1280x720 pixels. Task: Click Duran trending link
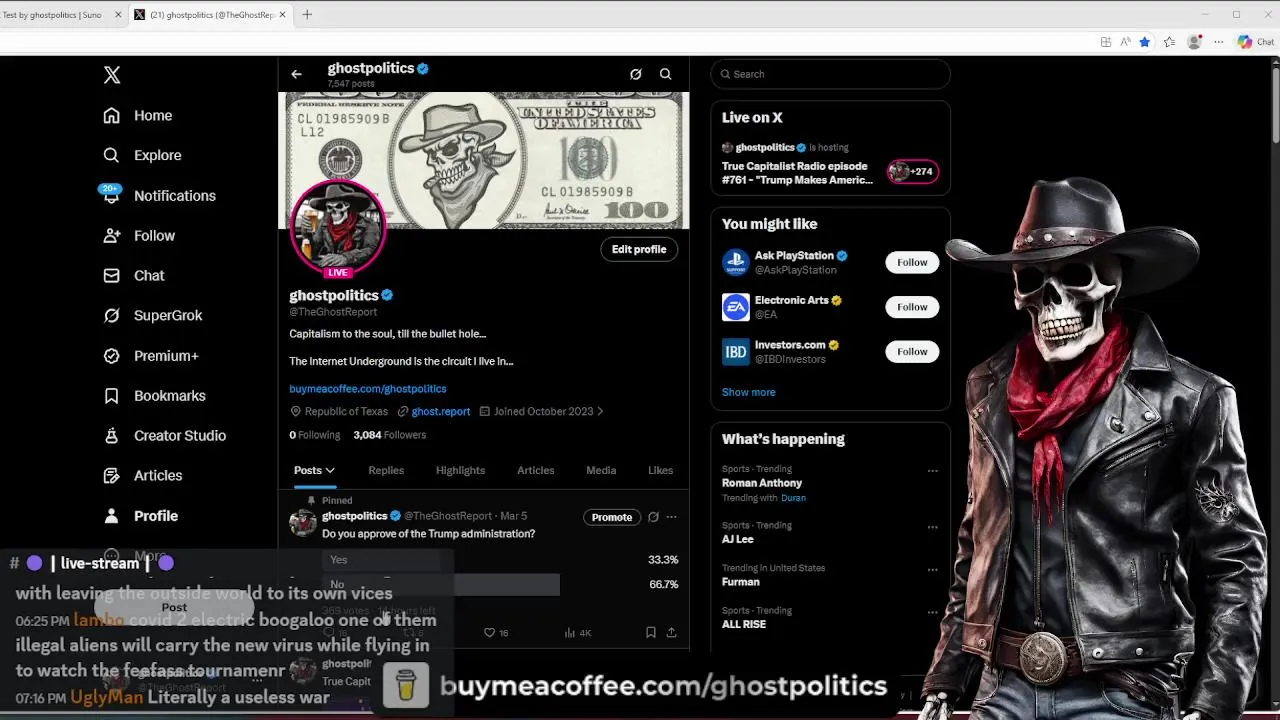[x=793, y=498]
